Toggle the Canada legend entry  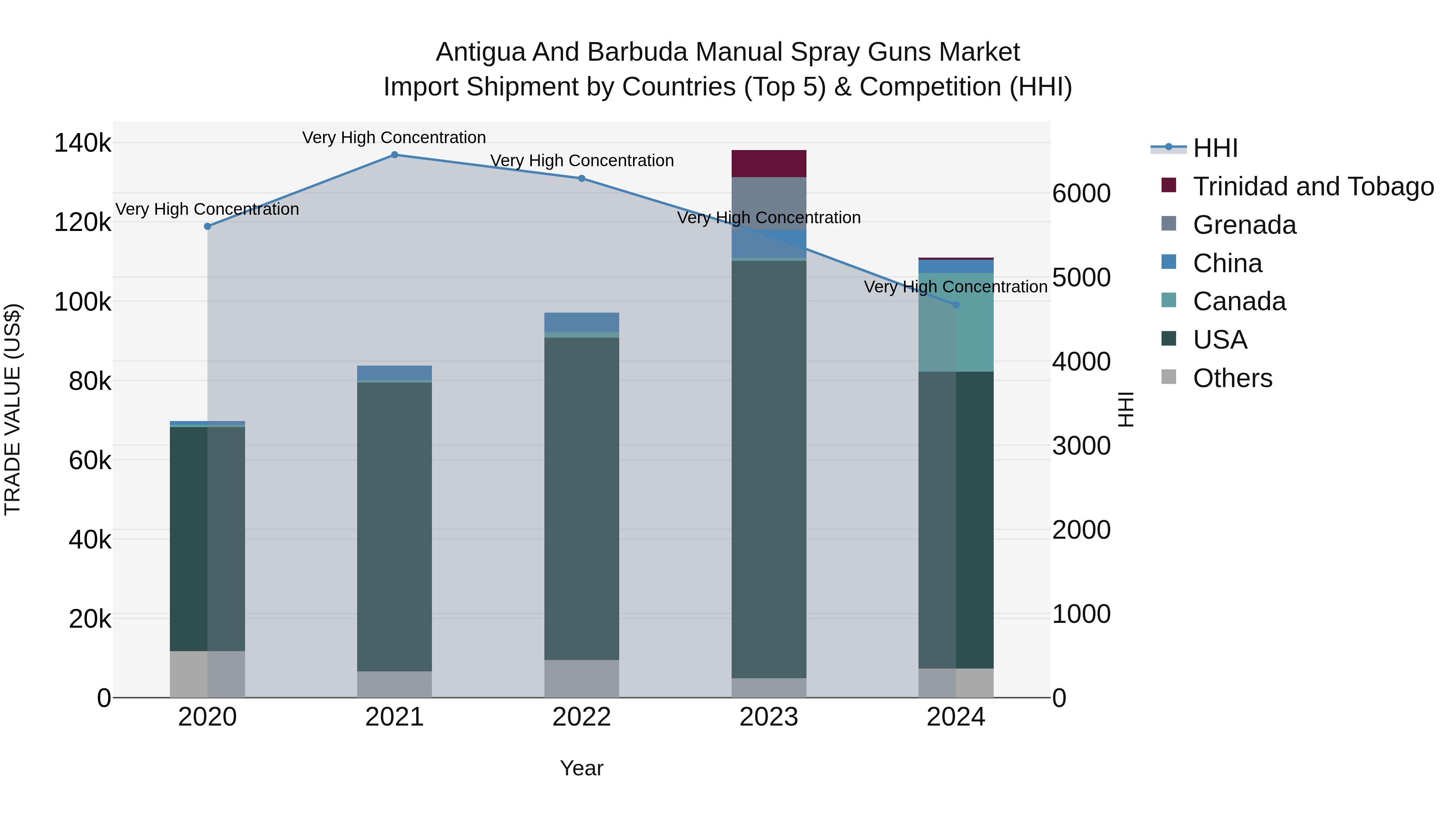point(1224,301)
